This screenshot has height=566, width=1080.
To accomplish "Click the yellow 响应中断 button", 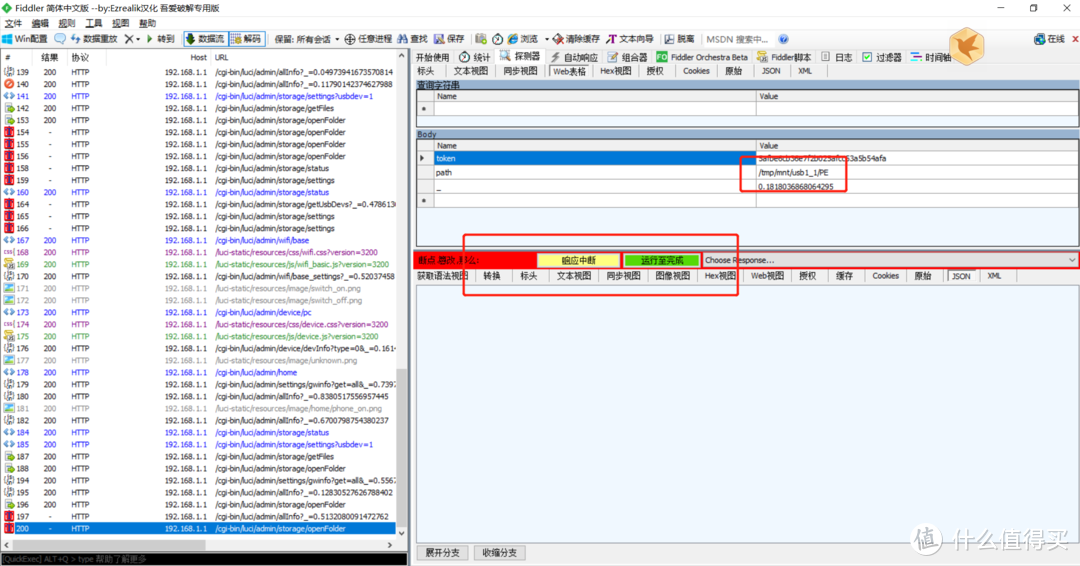I will (x=579, y=260).
